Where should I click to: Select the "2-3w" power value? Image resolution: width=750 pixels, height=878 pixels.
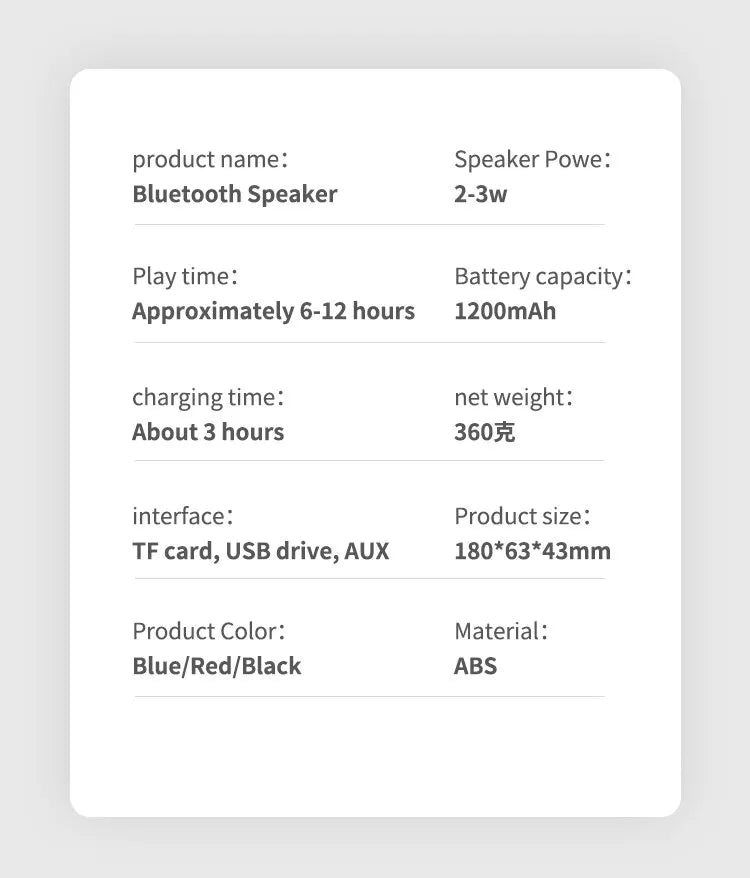[x=481, y=194]
